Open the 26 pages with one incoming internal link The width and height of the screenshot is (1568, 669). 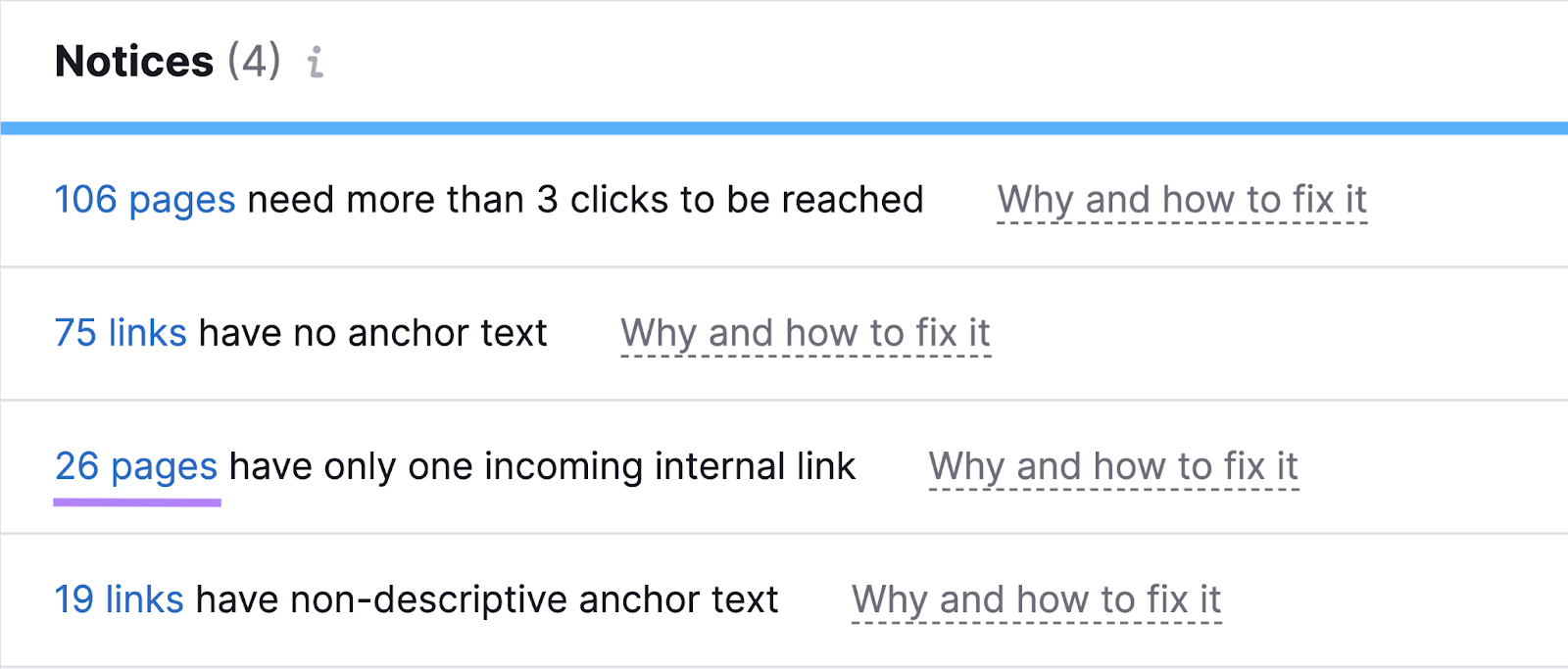(135, 466)
